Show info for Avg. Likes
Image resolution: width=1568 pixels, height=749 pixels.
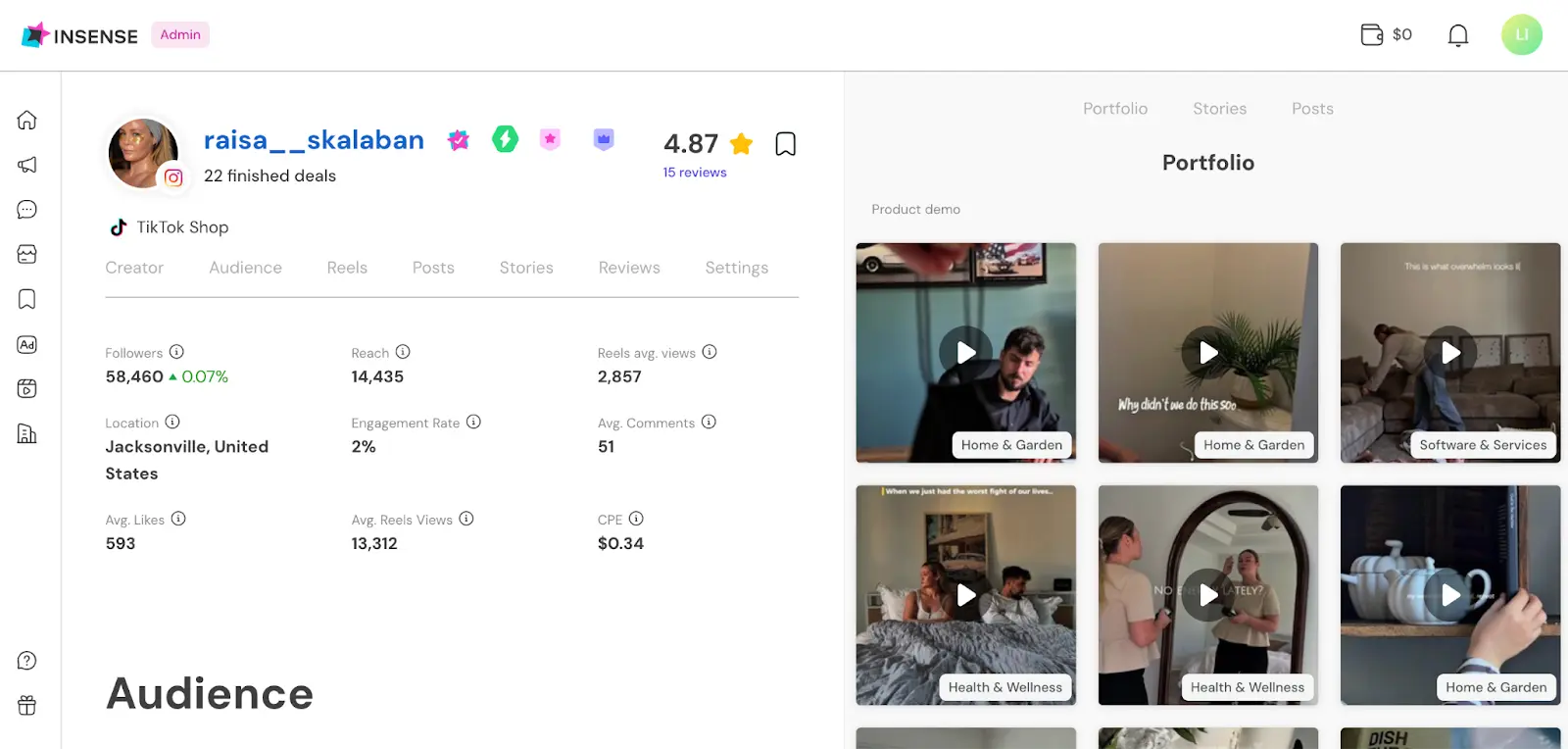[x=178, y=519]
